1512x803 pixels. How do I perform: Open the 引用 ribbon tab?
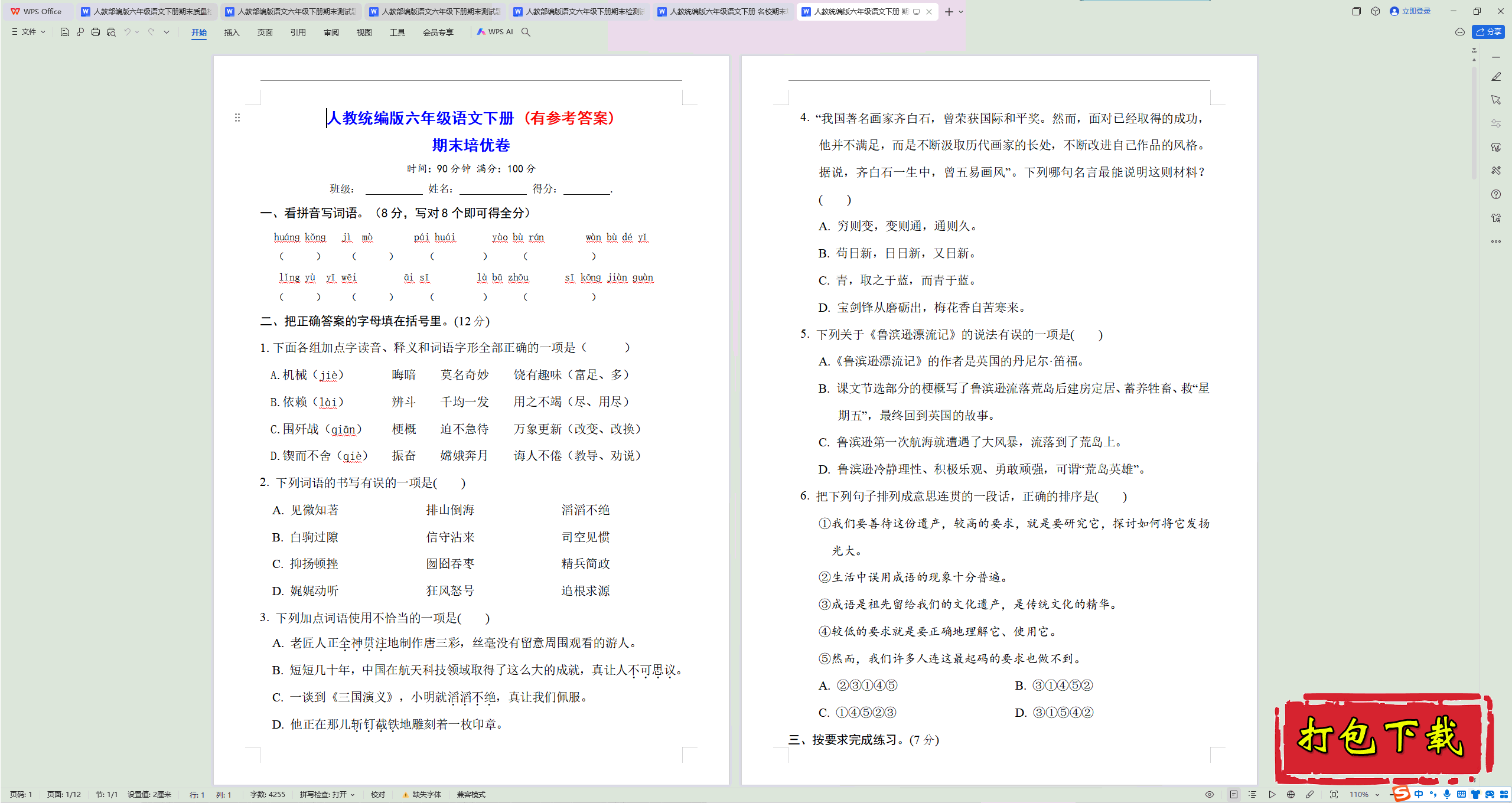298,32
